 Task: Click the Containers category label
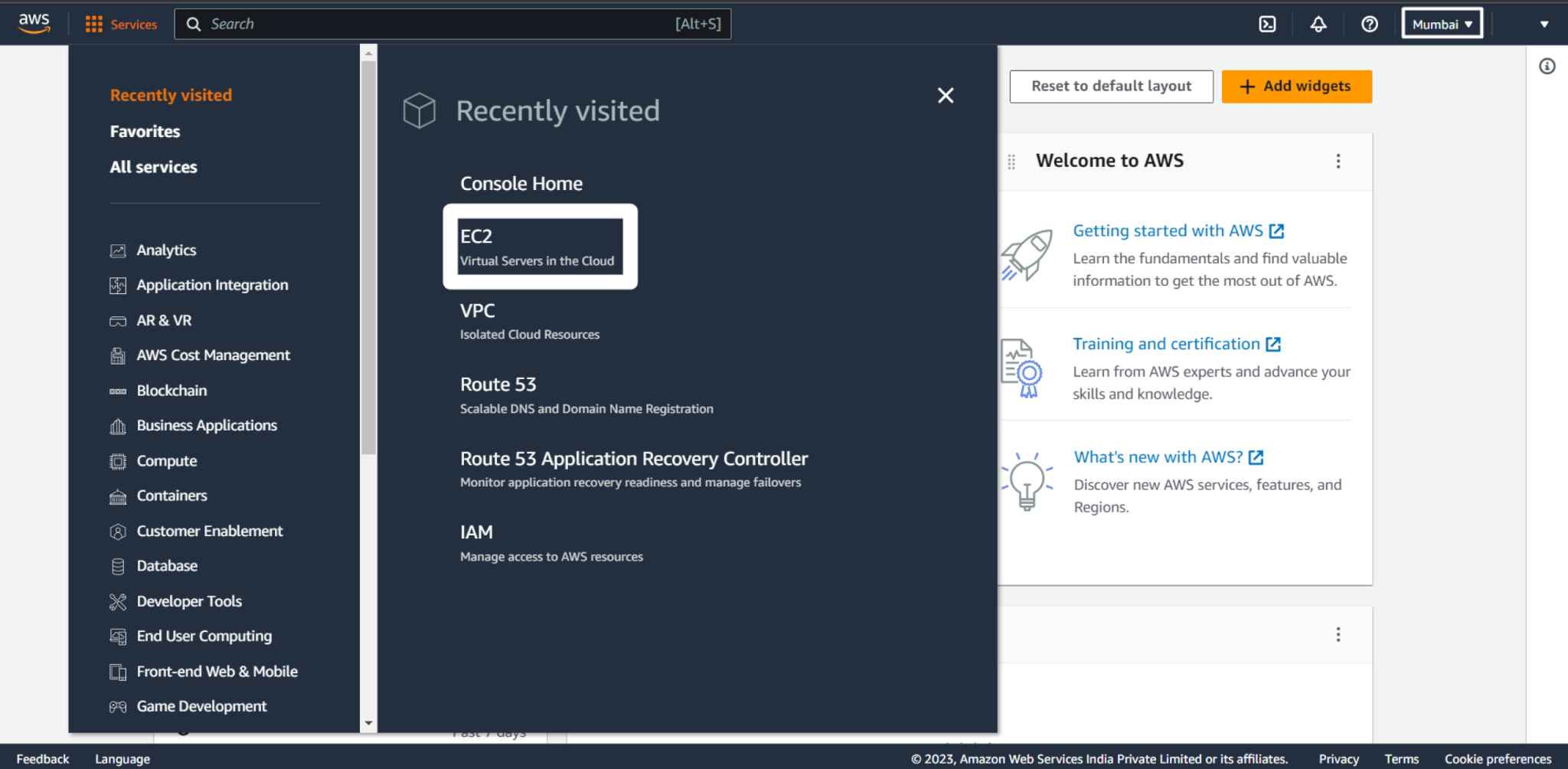click(171, 496)
